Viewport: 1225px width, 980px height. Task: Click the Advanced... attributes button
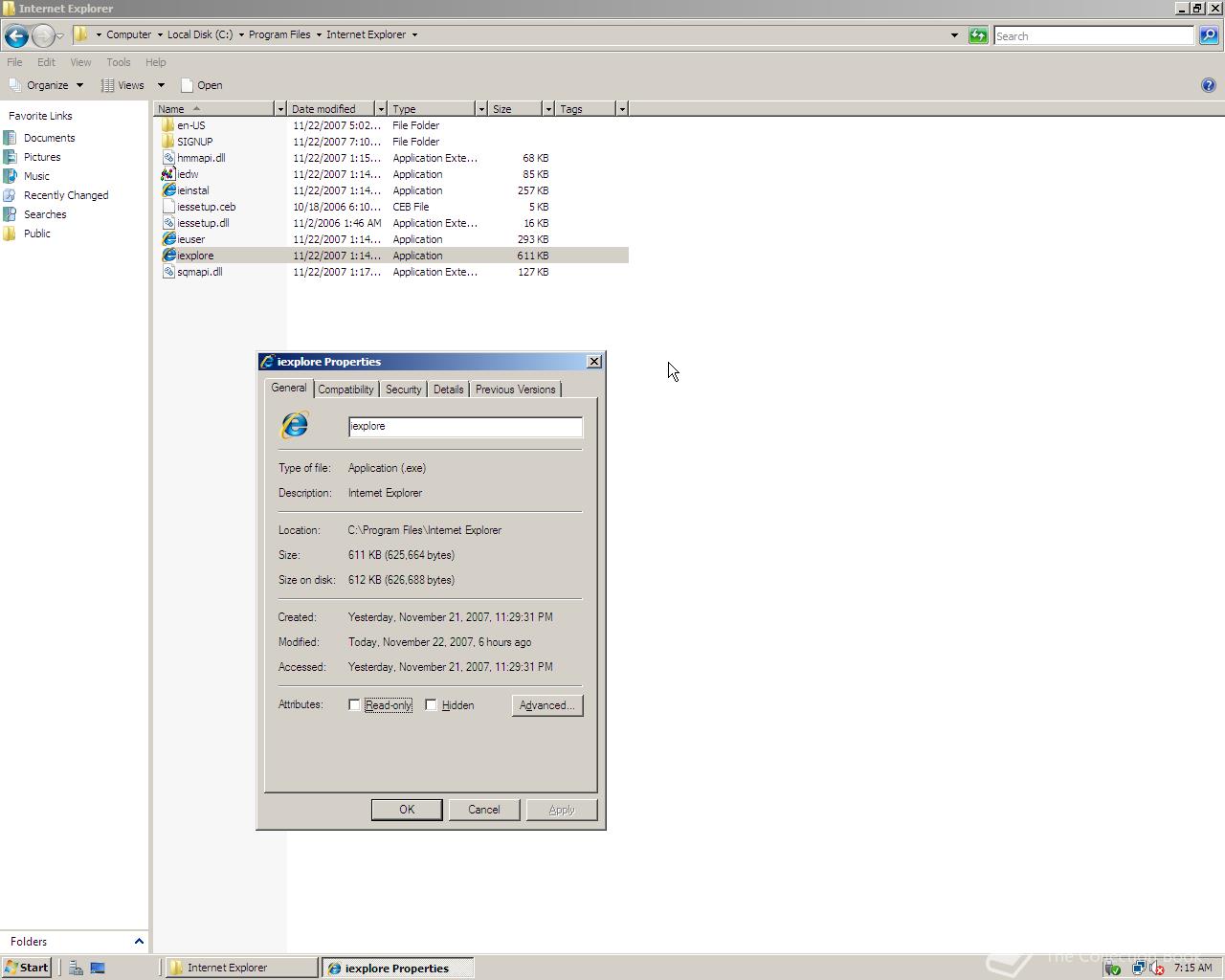pos(547,705)
